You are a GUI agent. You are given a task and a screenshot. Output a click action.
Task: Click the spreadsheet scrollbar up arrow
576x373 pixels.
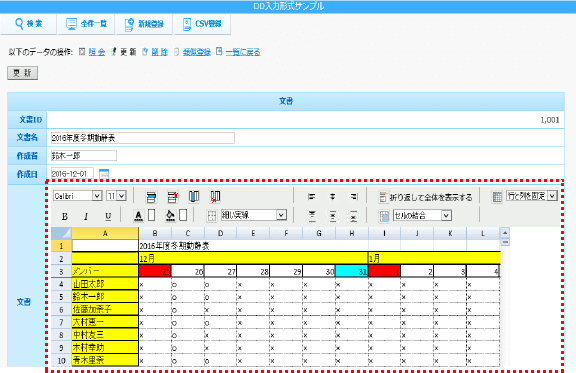505,233
